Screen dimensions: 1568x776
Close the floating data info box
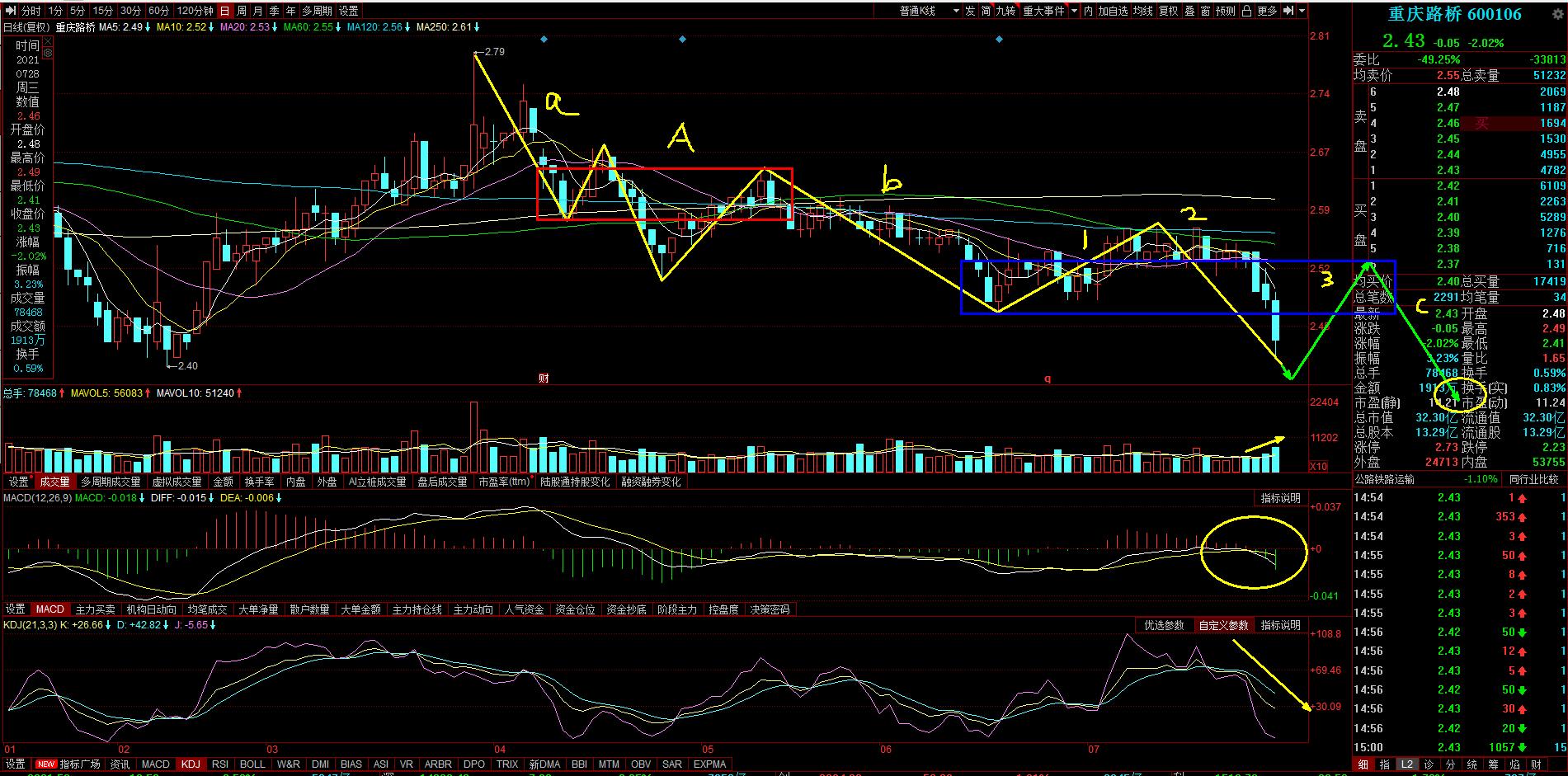pos(47,40)
